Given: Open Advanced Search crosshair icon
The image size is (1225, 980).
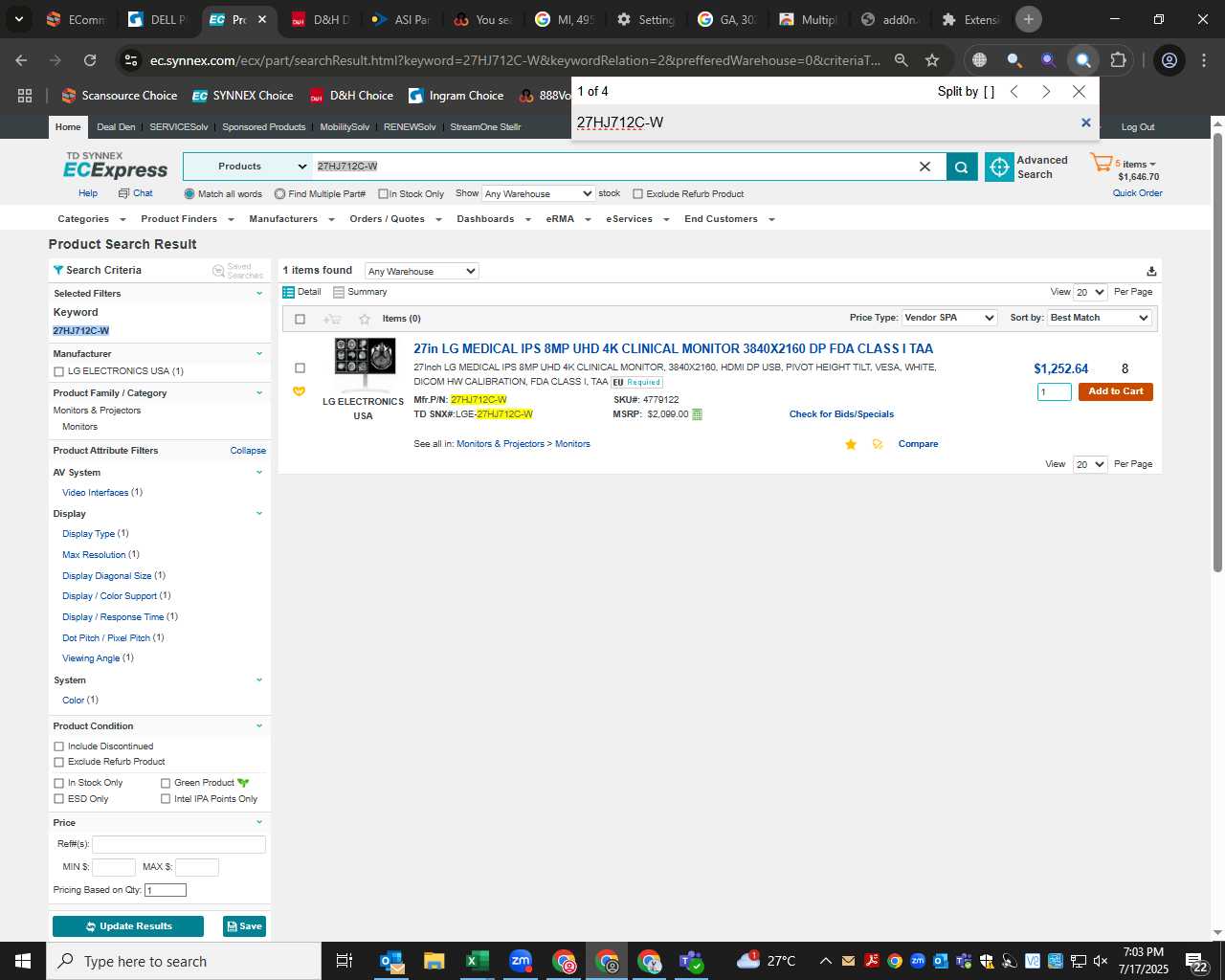Looking at the screenshot, I should pos(999,167).
